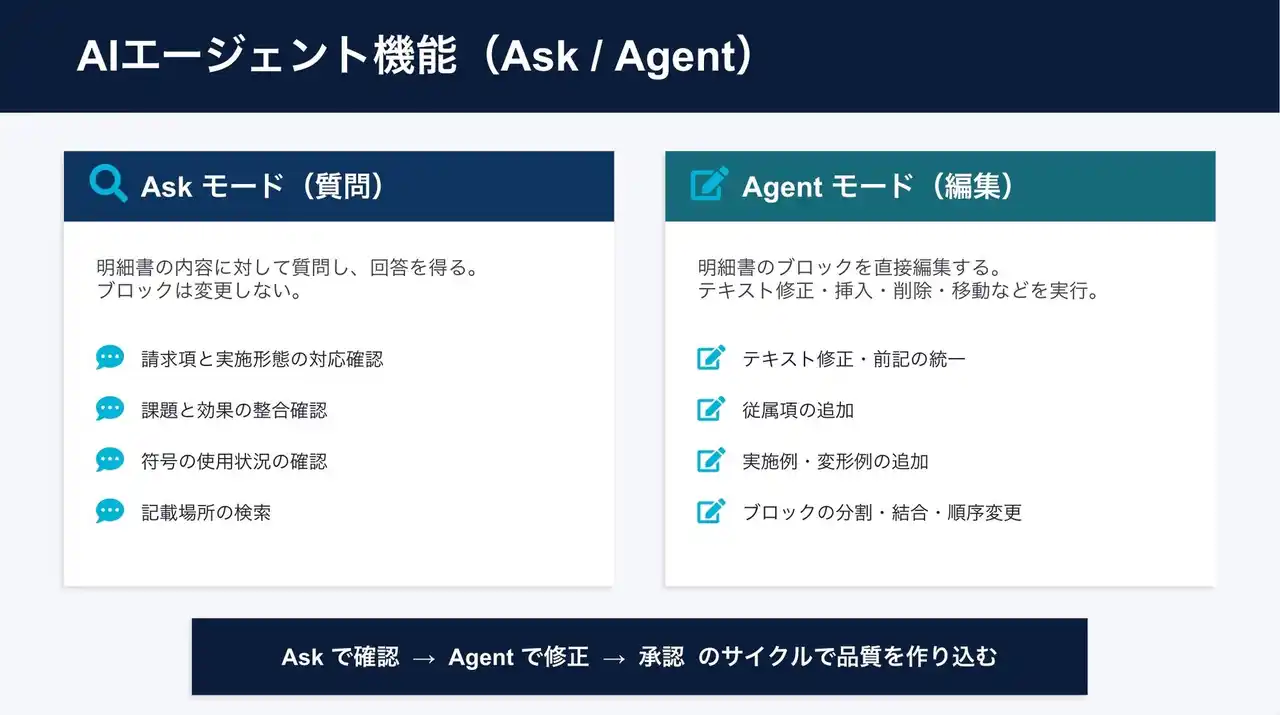Screen dimensions: 1280x715
Task: Click the 従属項の追加 item text
Action: pyautogui.click(x=798, y=410)
